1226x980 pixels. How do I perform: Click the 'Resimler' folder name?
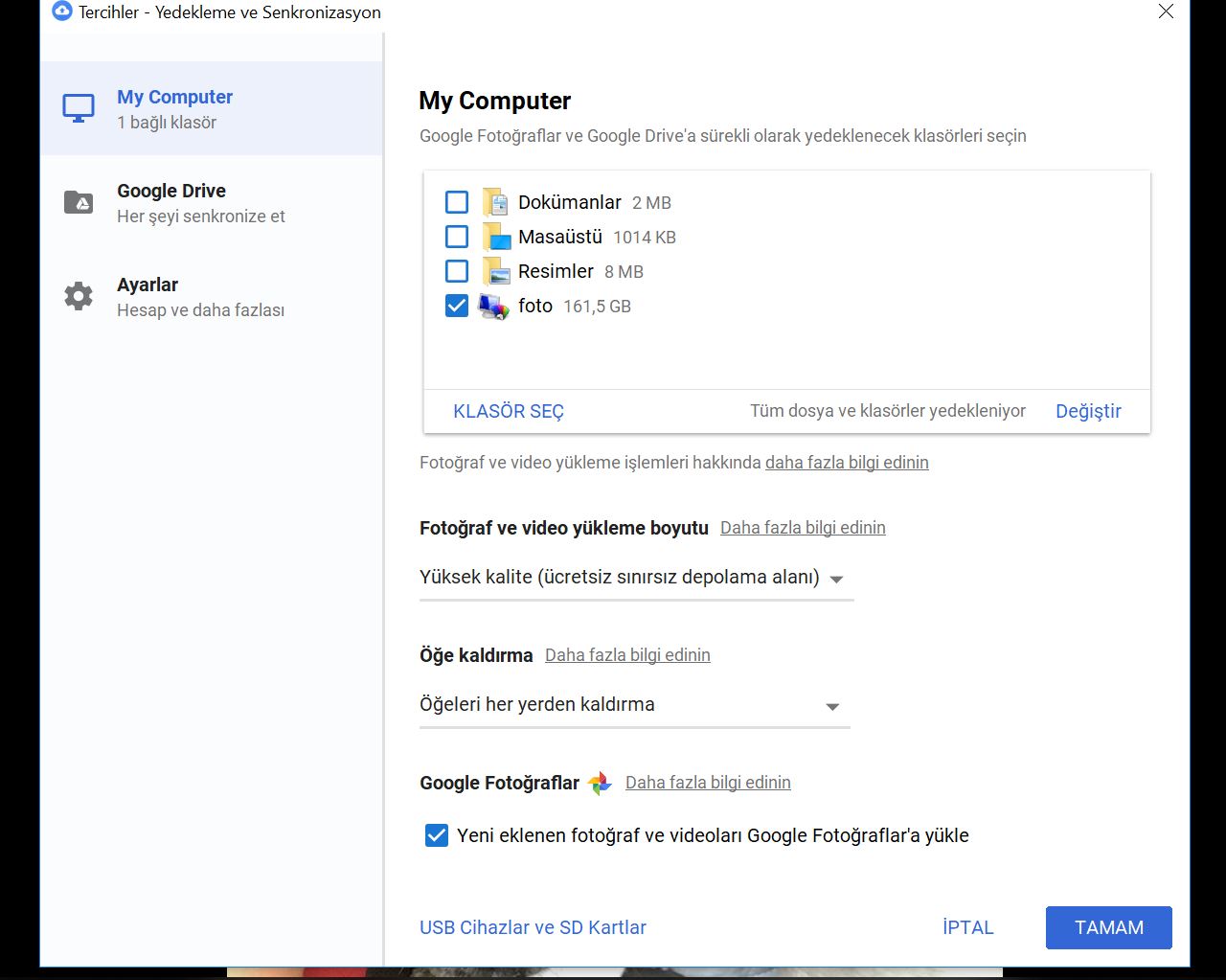click(x=556, y=271)
